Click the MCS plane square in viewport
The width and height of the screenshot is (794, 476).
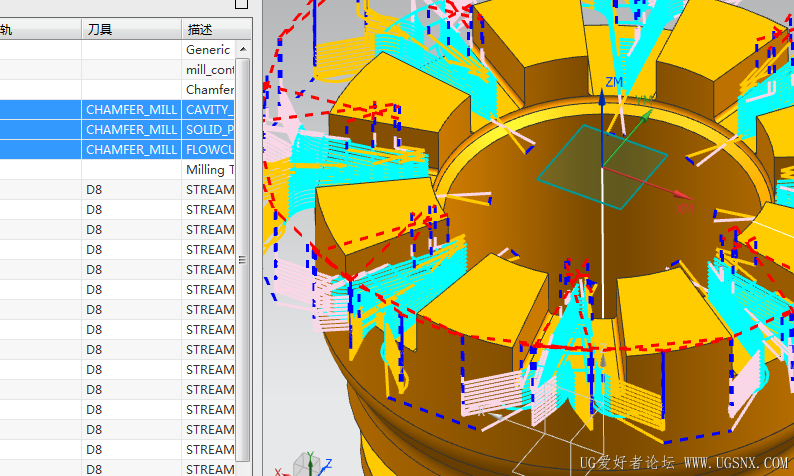point(602,167)
